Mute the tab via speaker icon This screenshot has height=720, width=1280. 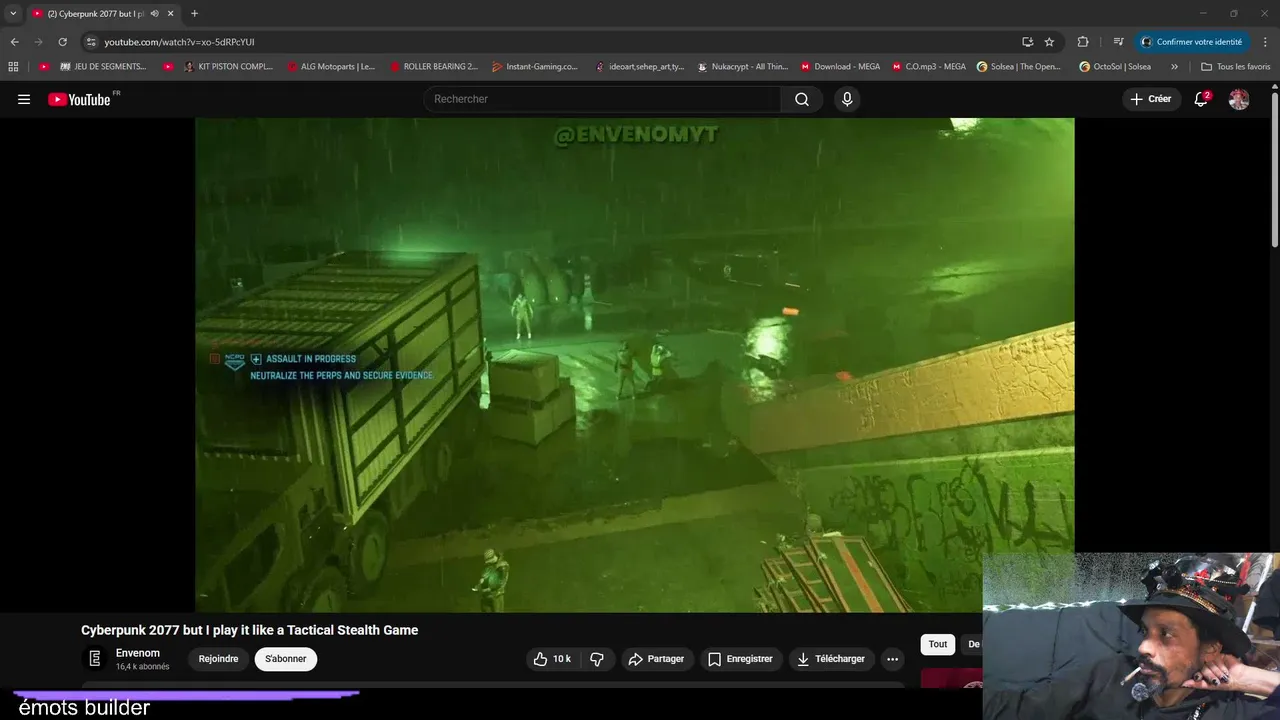coord(155,14)
